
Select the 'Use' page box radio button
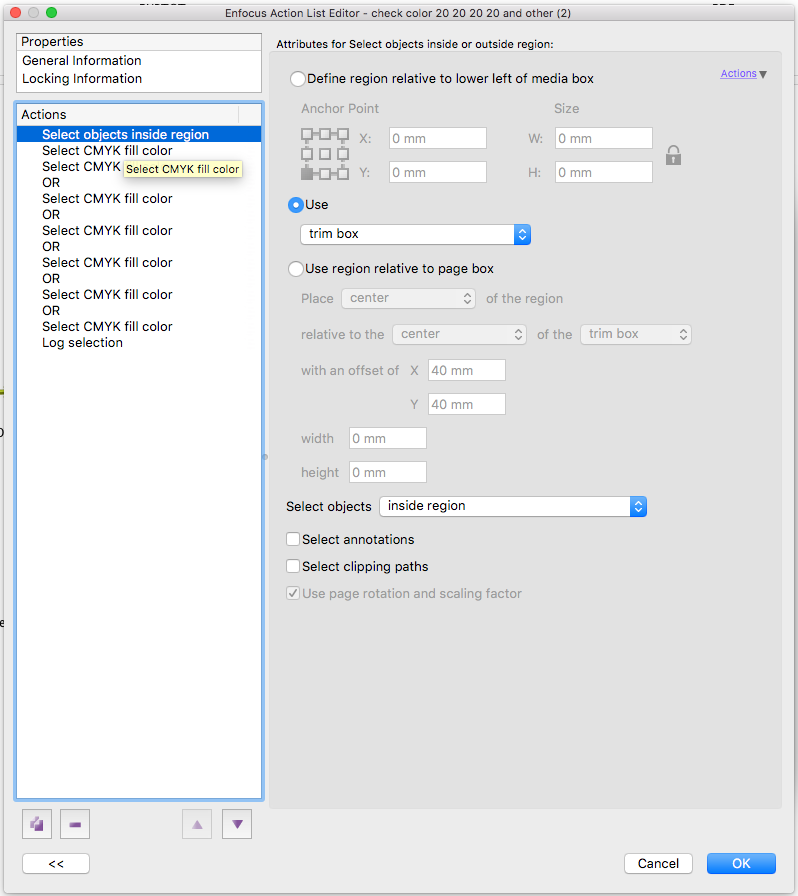pos(296,205)
